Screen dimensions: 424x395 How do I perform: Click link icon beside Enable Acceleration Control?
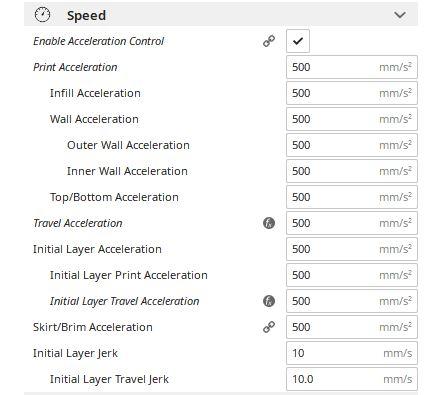[x=269, y=41]
